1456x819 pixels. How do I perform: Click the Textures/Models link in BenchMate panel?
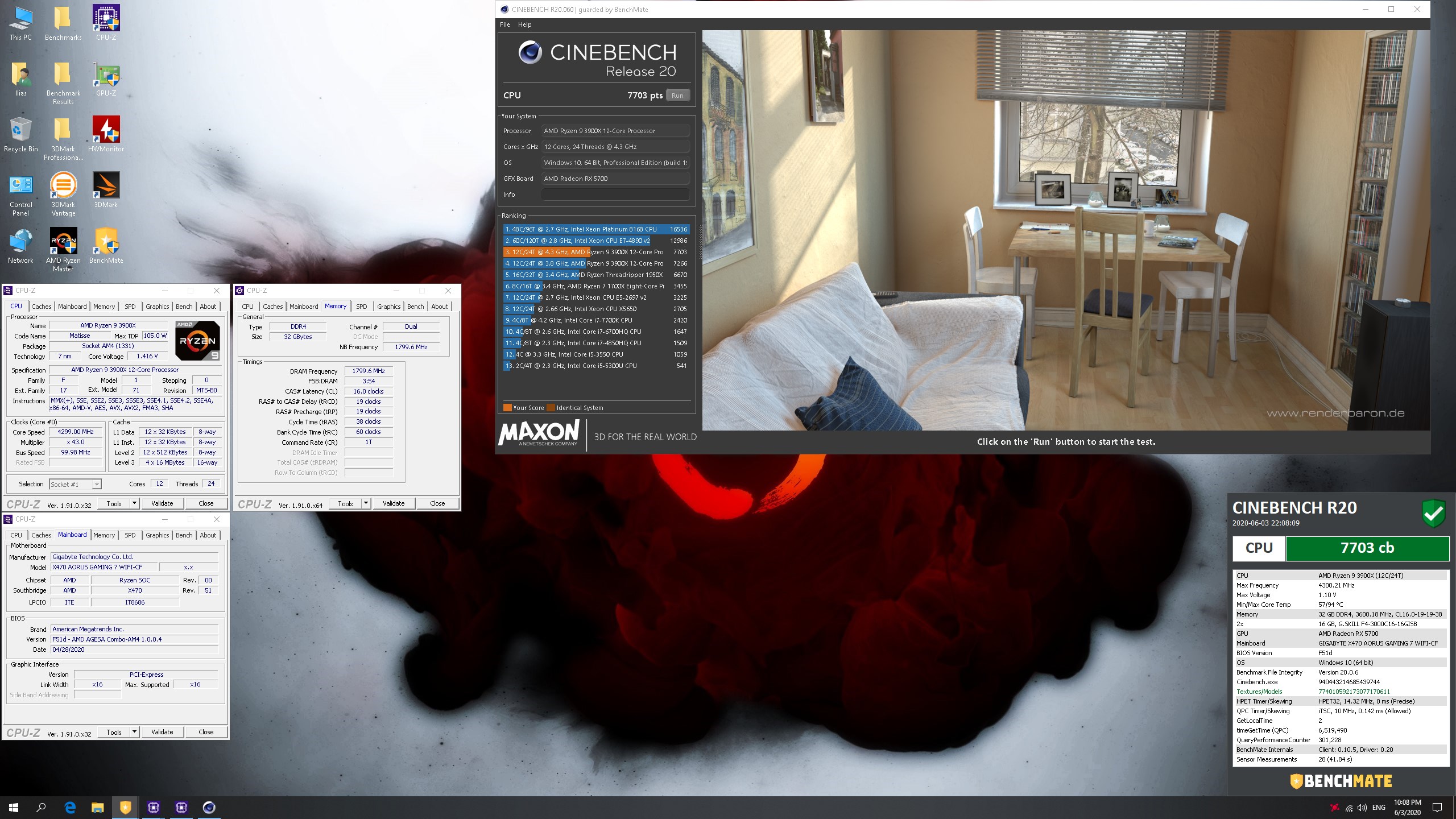(x=1259, y=692)
